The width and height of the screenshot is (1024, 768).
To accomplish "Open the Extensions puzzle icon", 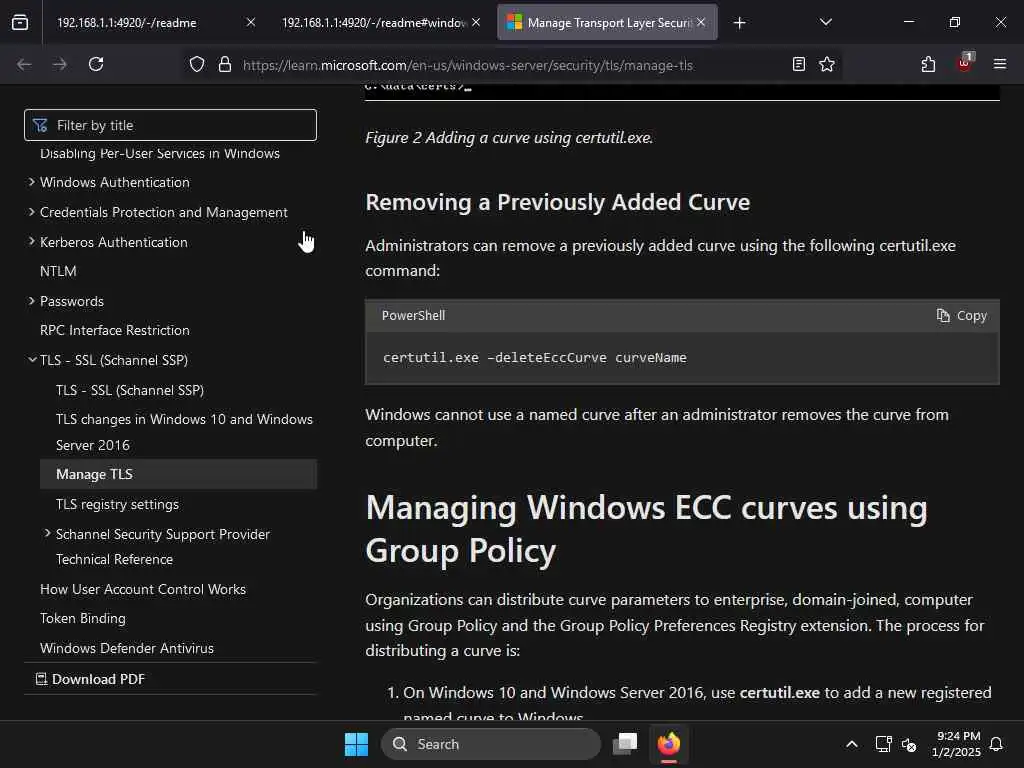I will (928, 64).
